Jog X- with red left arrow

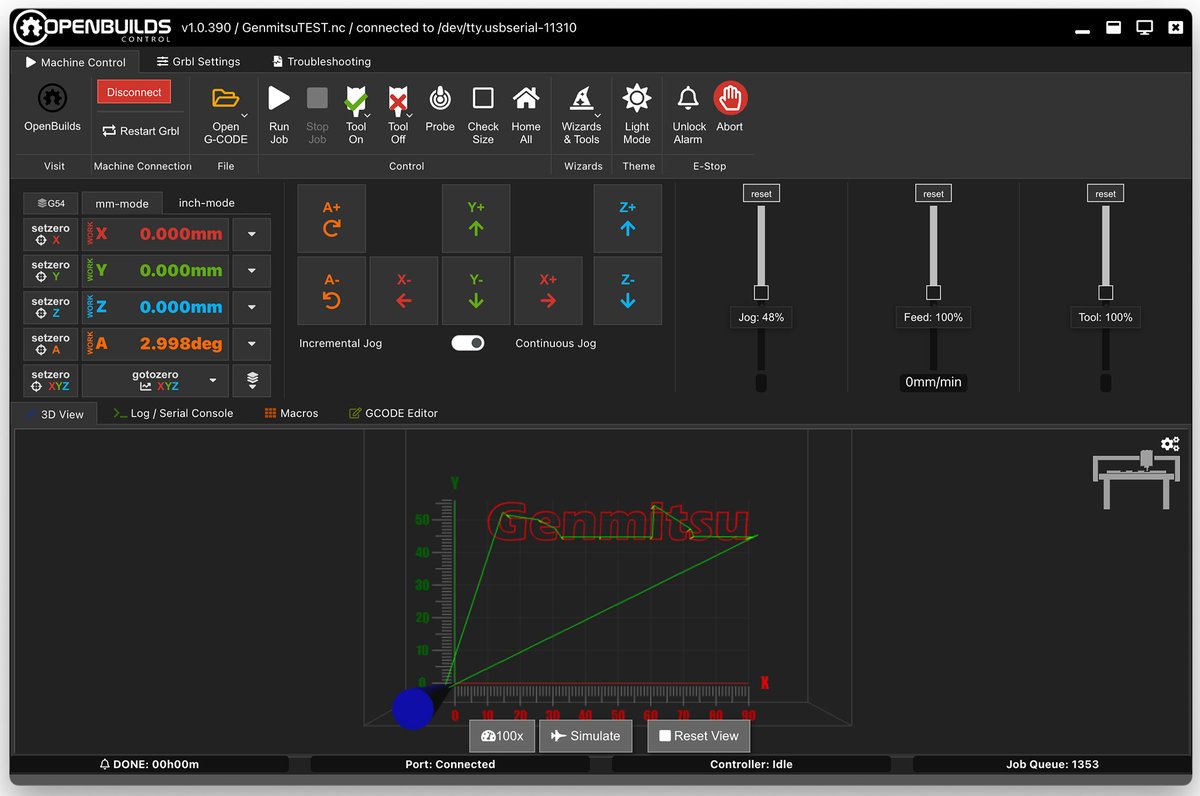click(x=404, y=291)
